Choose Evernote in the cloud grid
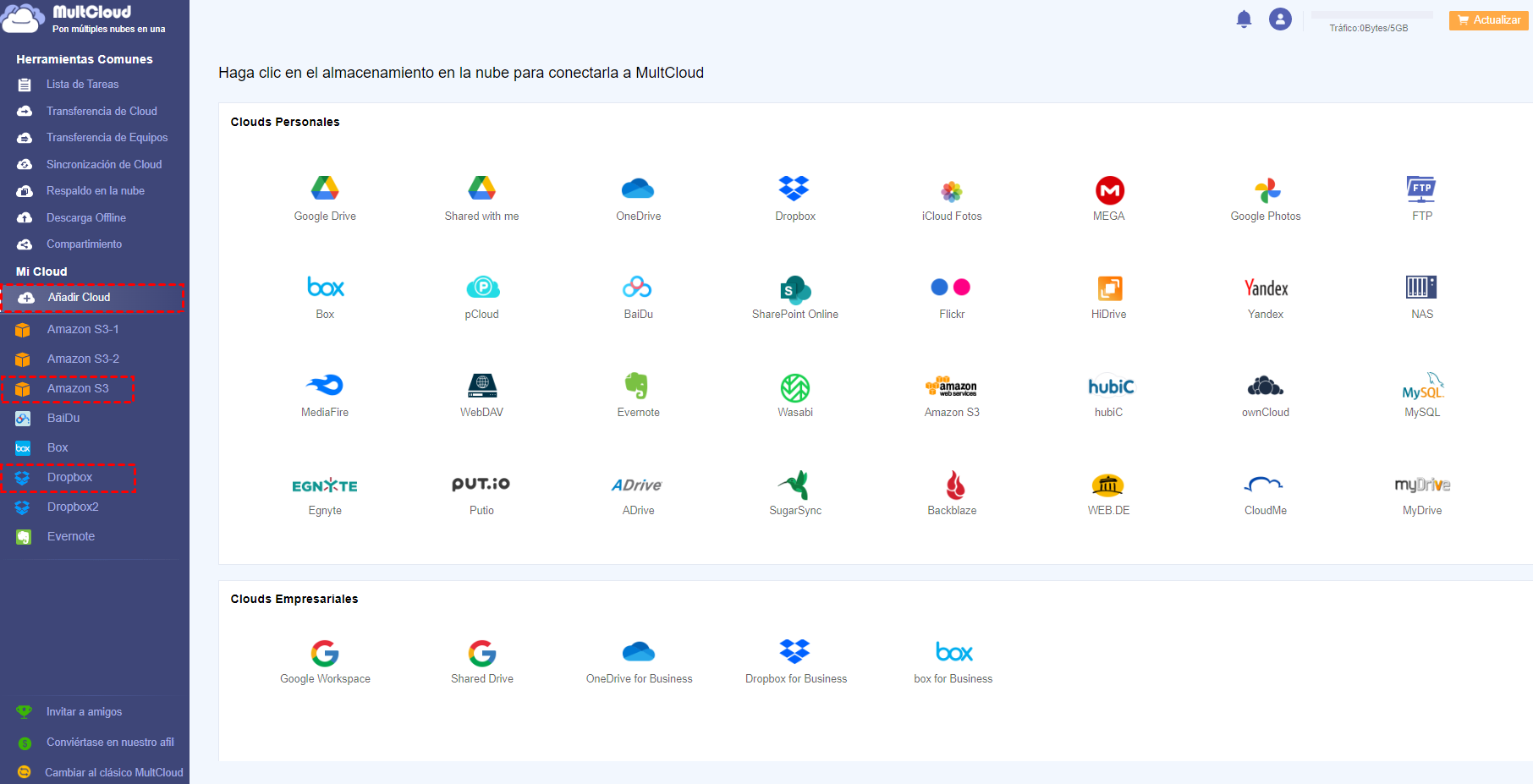 point(639,395)
